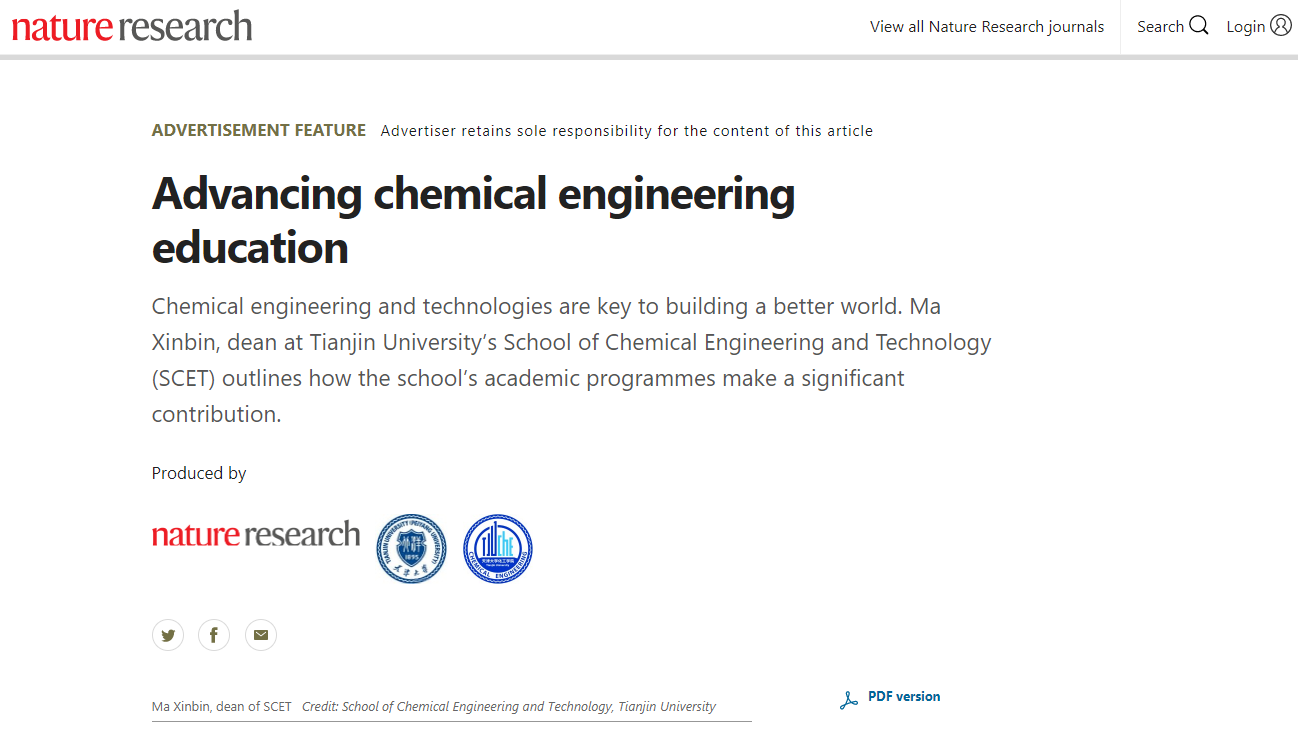This screenshot has width=1298, height=737.
Task: Click nature research logo under Produced by
Action: pyautogui.click(x=256, y=534)
